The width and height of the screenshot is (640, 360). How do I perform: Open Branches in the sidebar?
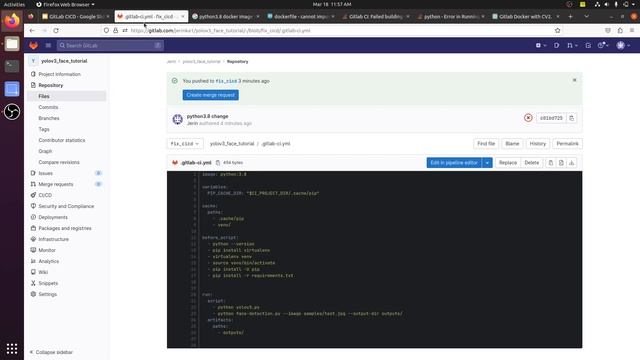tap(49, 118)
